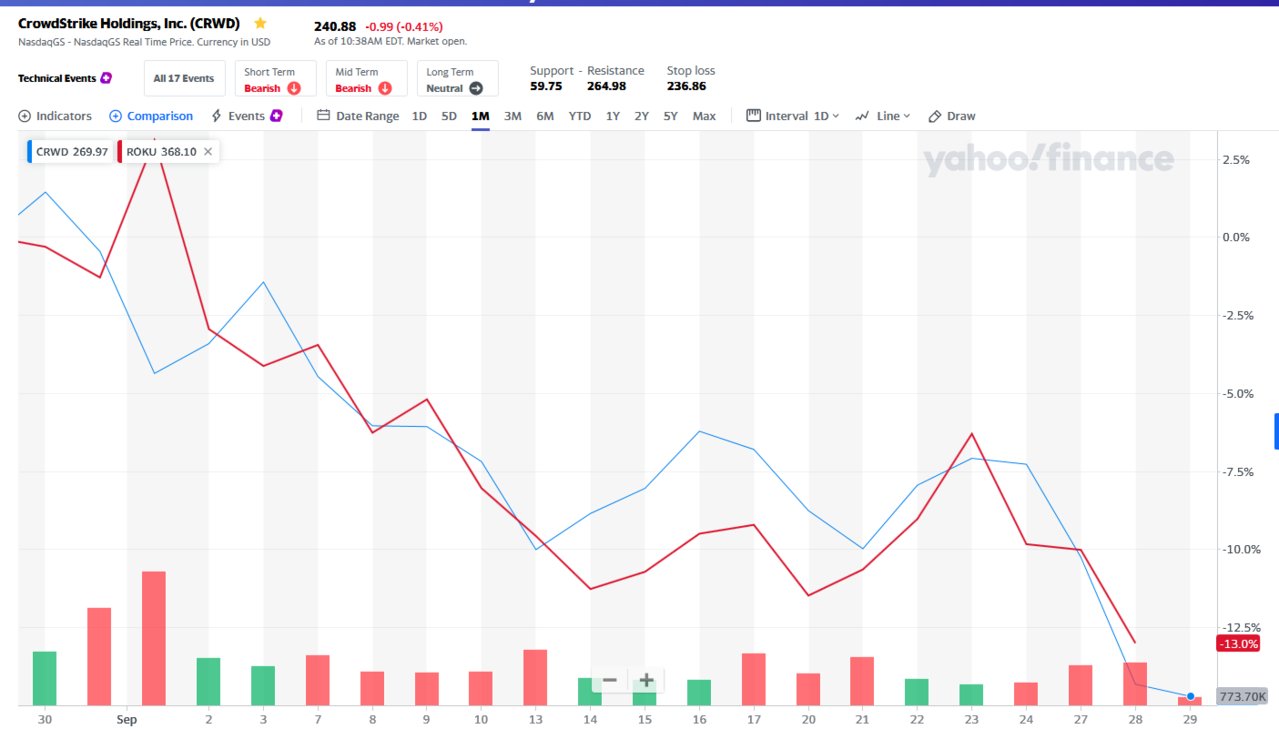Click the blue end-point marker on Sep 29
The height and width of the screenshot is (729, 1279).
[1190, 696]
